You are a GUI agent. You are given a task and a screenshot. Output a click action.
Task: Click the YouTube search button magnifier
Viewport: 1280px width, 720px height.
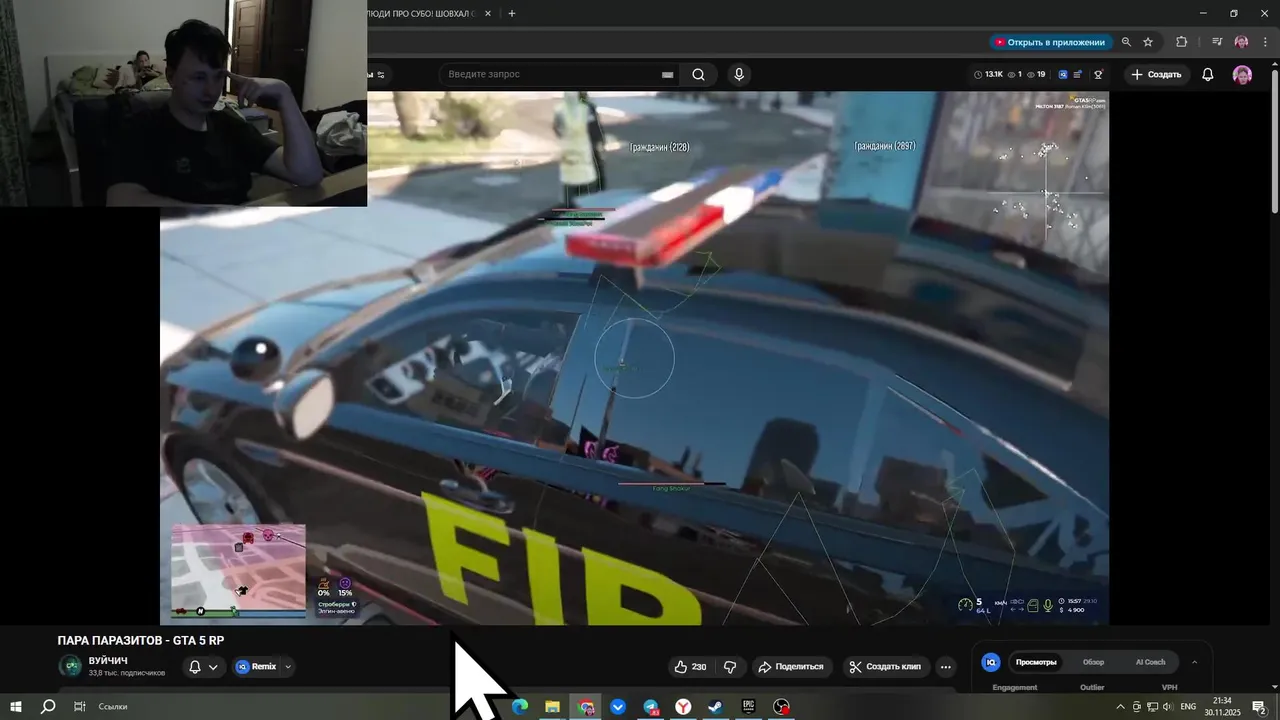[x=698, y=74]
